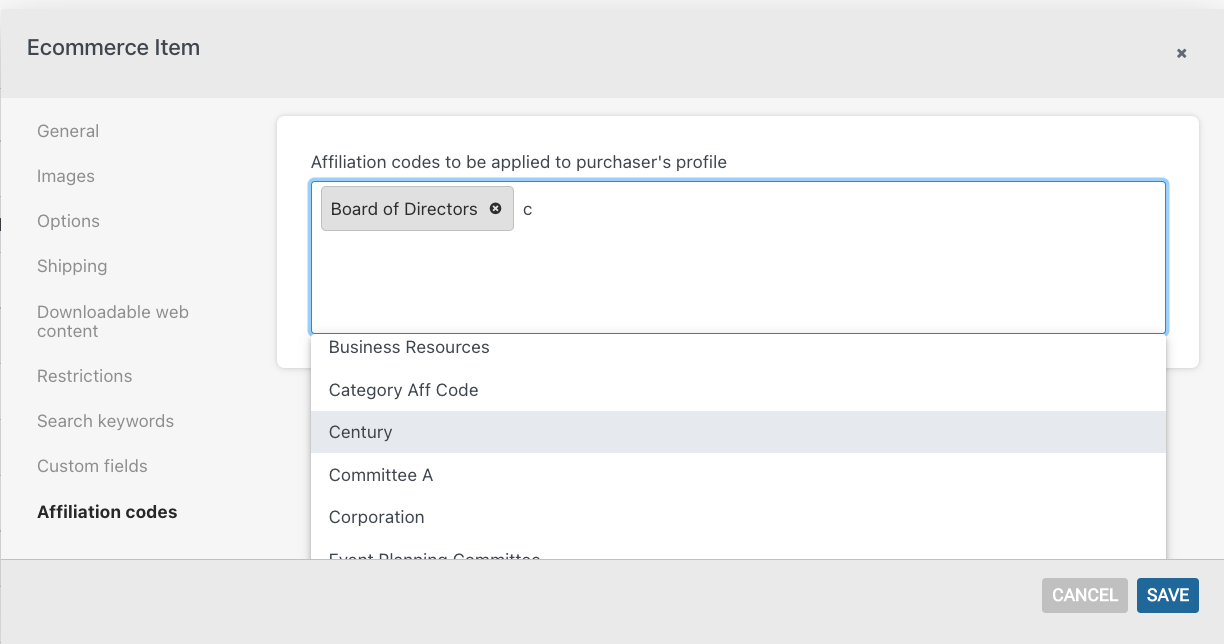
Task: Click the Cancel button
Action: (1084, 595)
